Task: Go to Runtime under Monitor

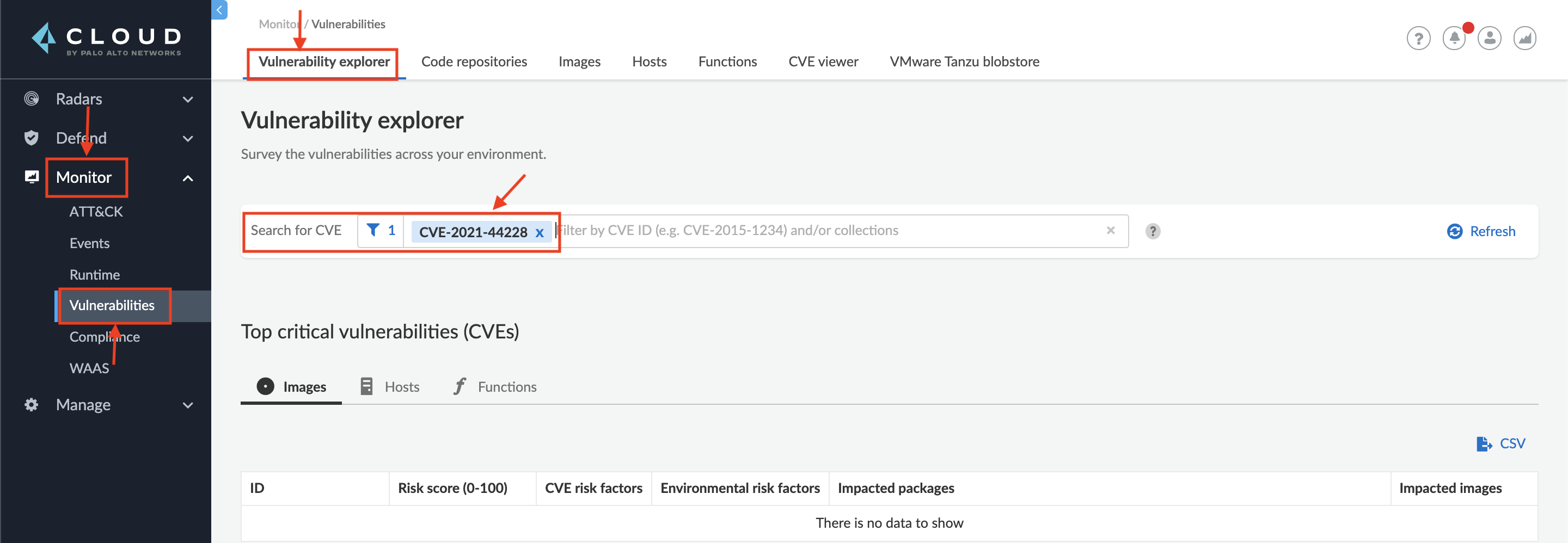Action: tap(94, 275)
